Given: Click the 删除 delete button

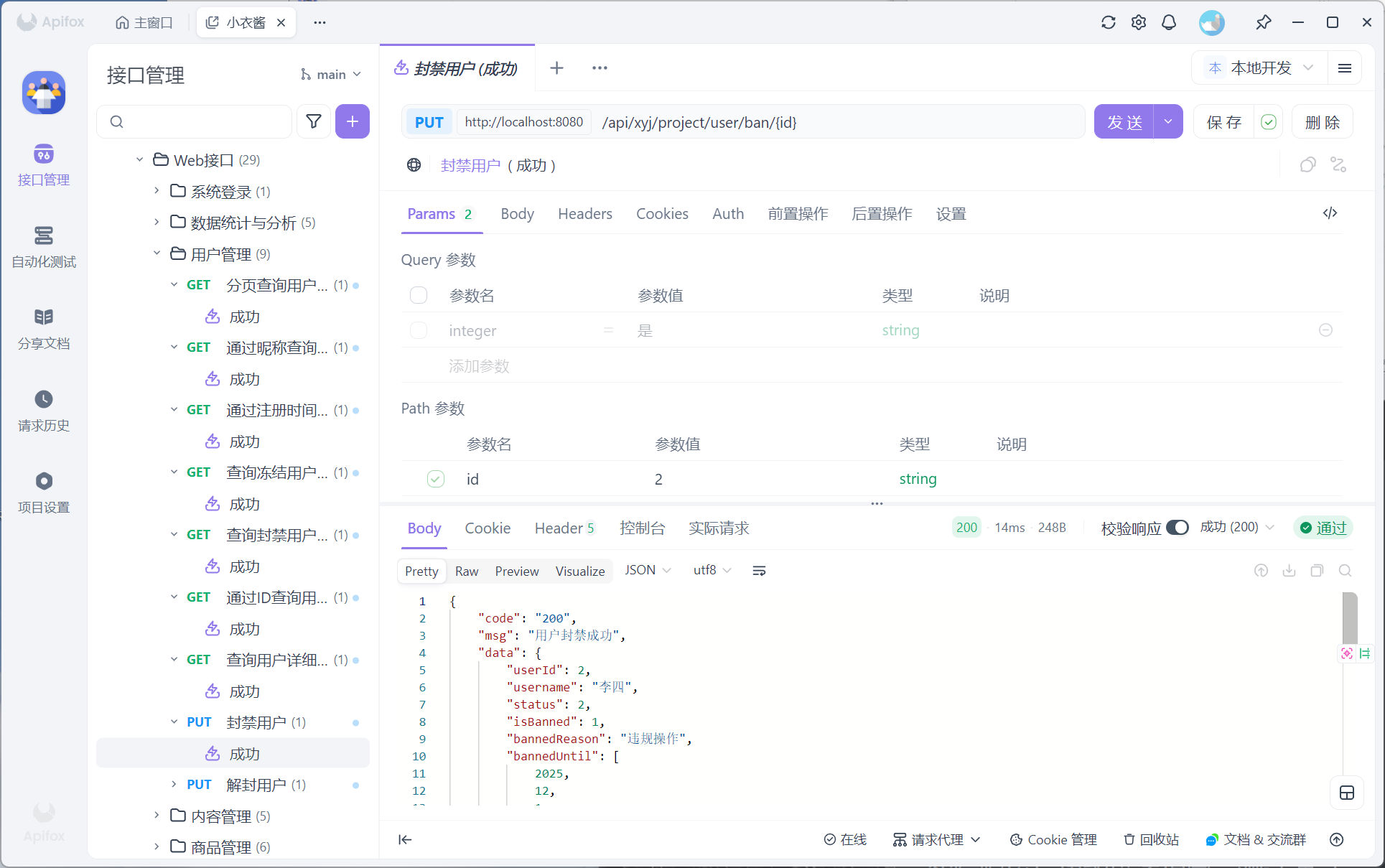Looking at the screenshot, I should pyautogui.click(x=1322, y=122).
